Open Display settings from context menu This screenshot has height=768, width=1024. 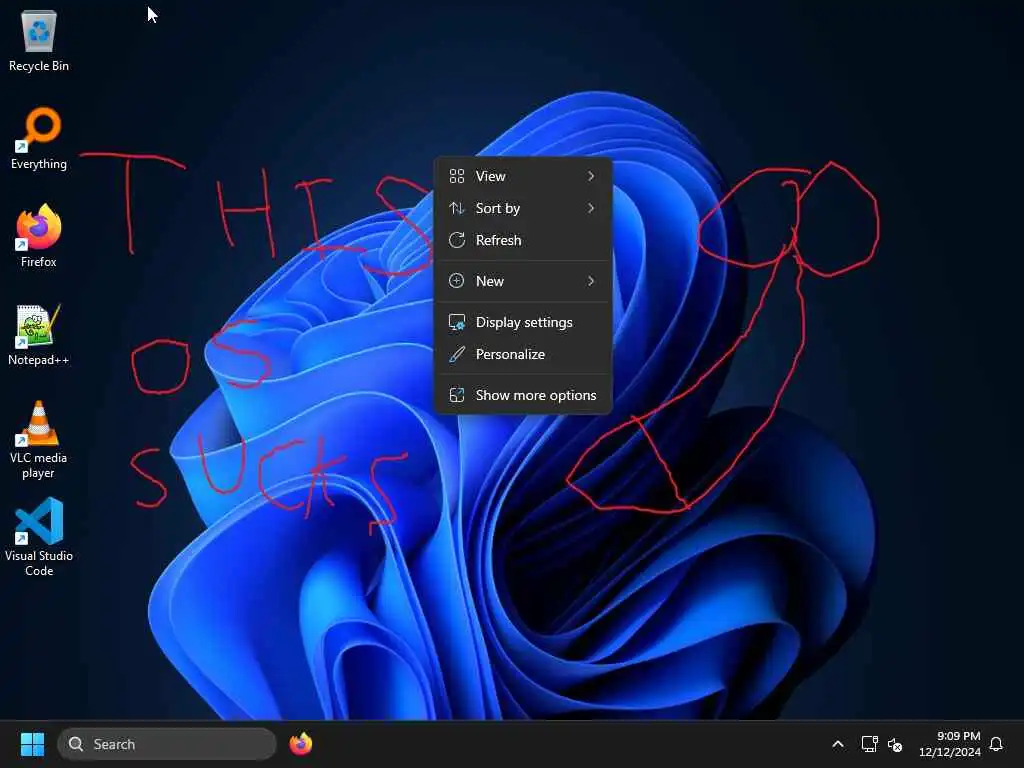(x=522, y=323)
